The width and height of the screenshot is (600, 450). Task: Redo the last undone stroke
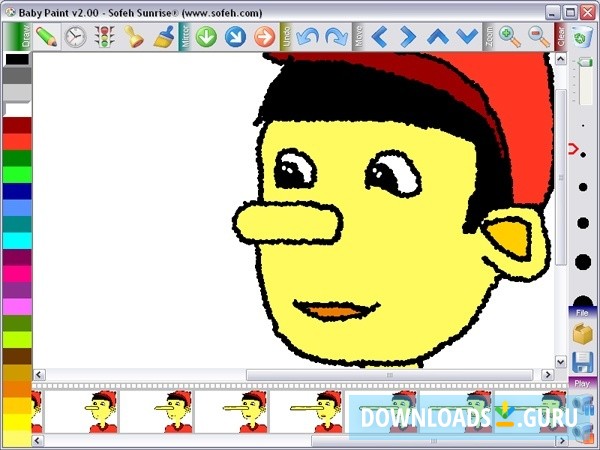(336, 37)
